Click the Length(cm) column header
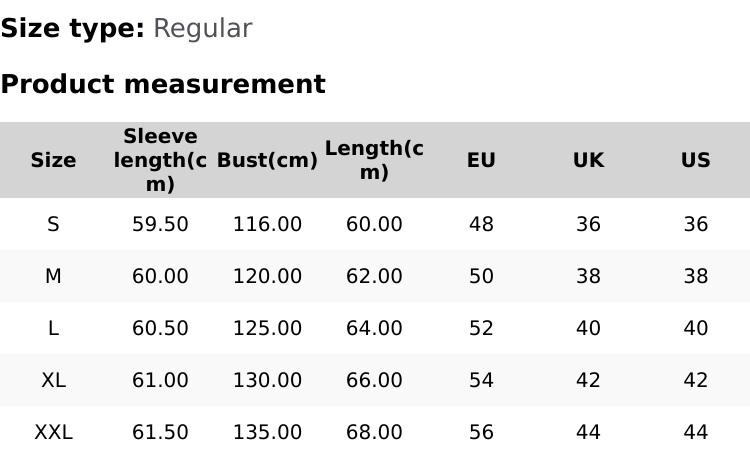750x458 pixels. 374,160
